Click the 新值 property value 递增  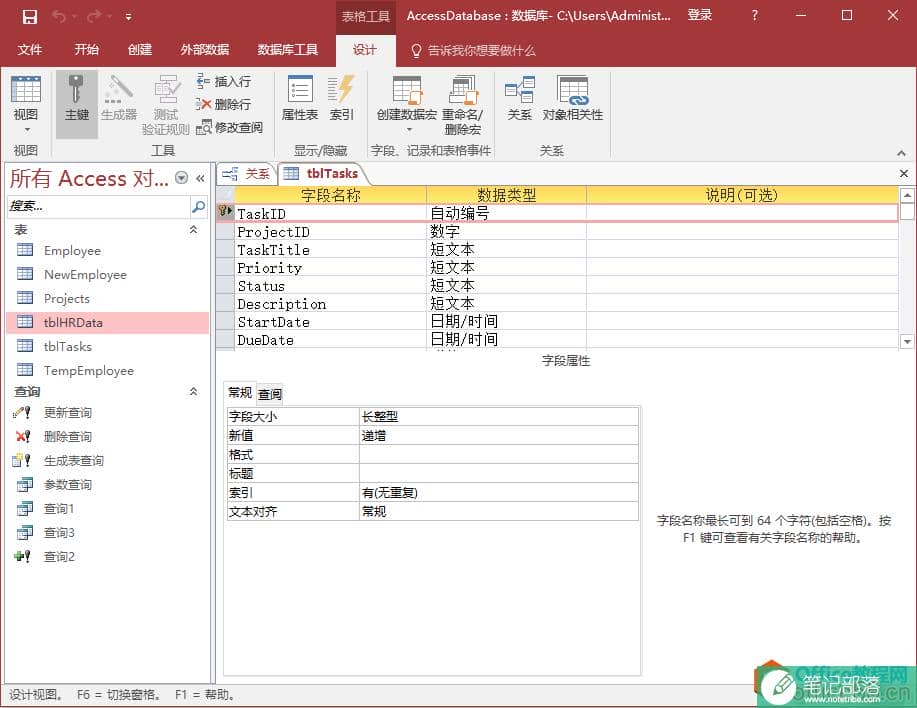coord(498,436)
